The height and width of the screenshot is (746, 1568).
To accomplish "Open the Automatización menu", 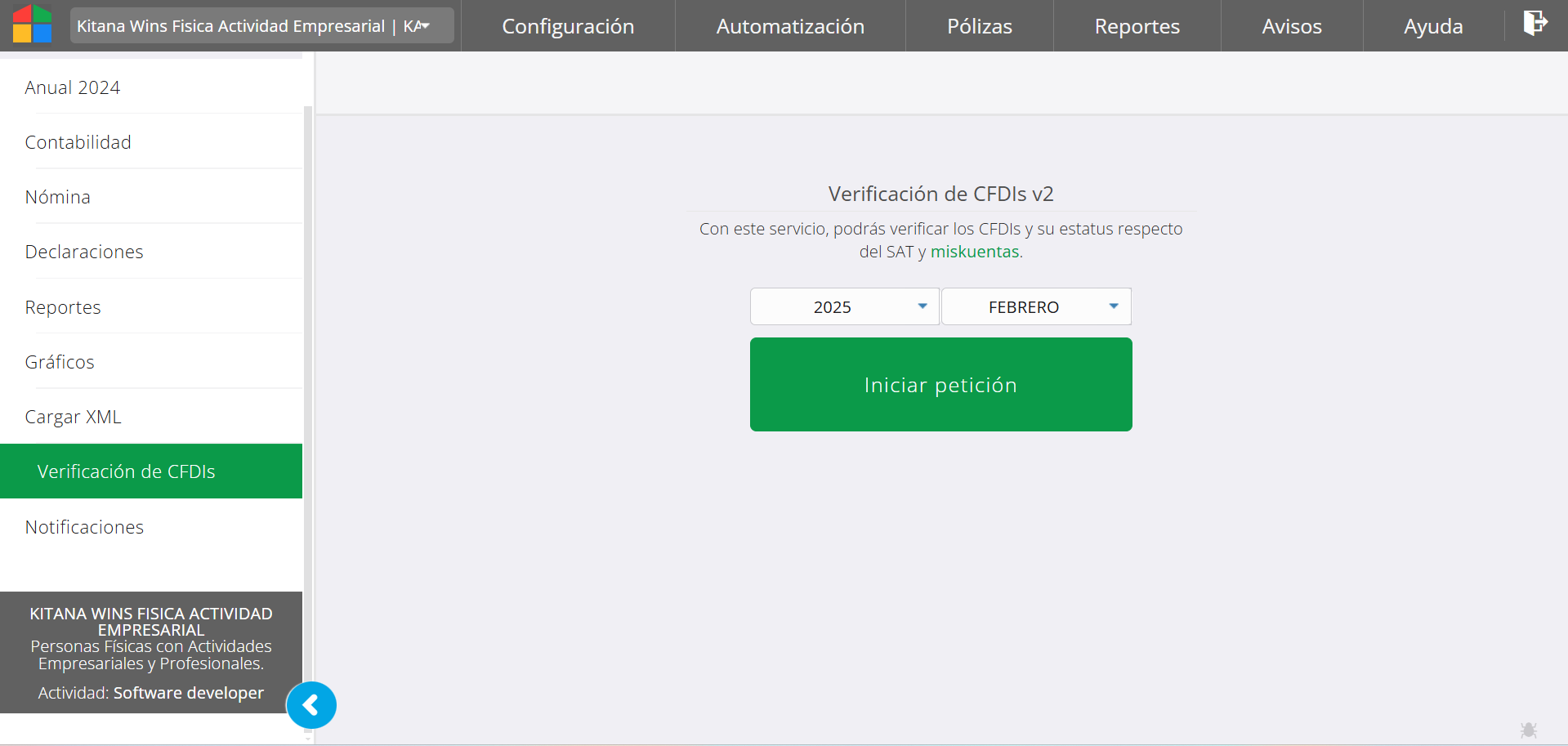I will 790,26.
